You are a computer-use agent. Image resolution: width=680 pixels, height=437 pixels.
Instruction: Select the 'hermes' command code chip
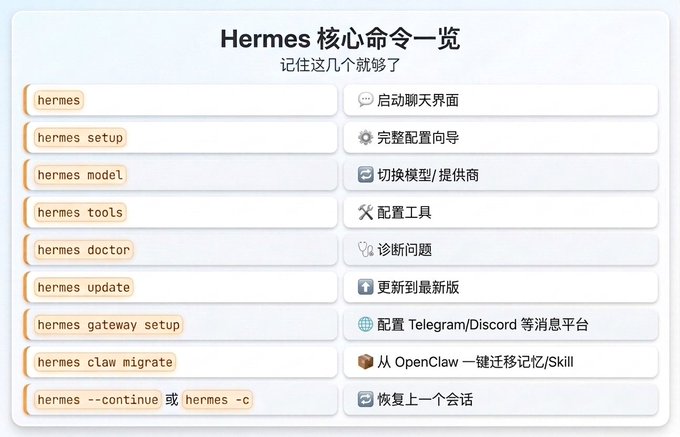tap(58, 100)
